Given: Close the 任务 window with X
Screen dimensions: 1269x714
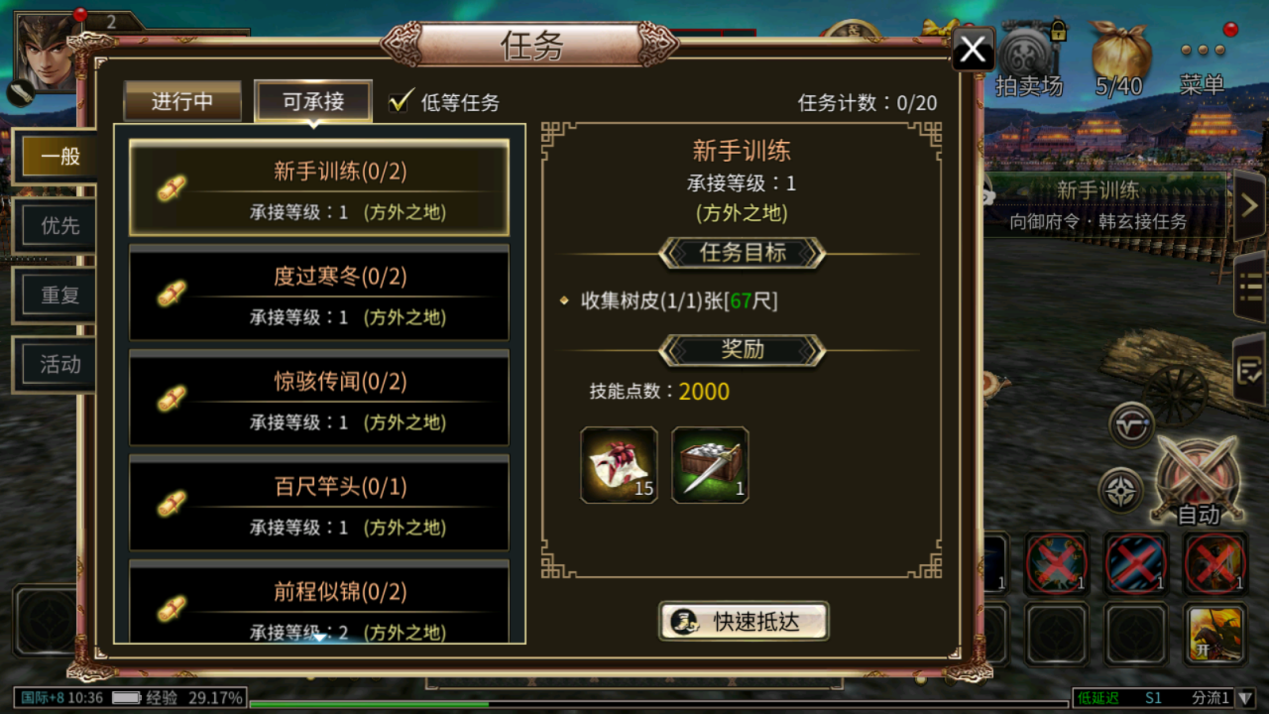Looking at the screenshot, I should [972, 49].
